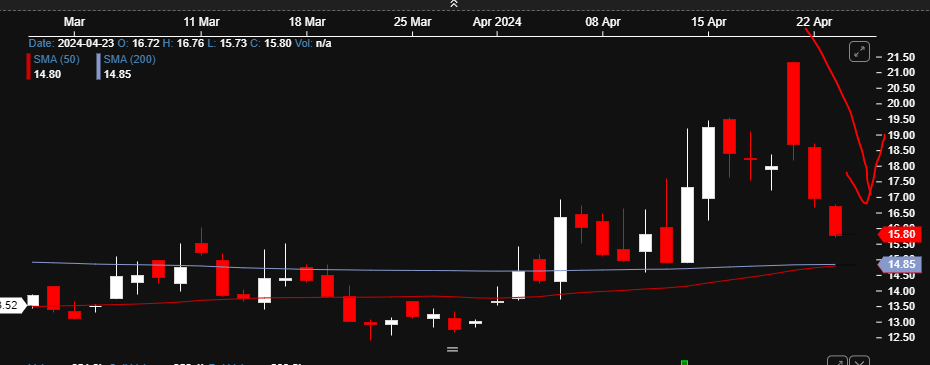Close the lower panel with X icon

860,361
